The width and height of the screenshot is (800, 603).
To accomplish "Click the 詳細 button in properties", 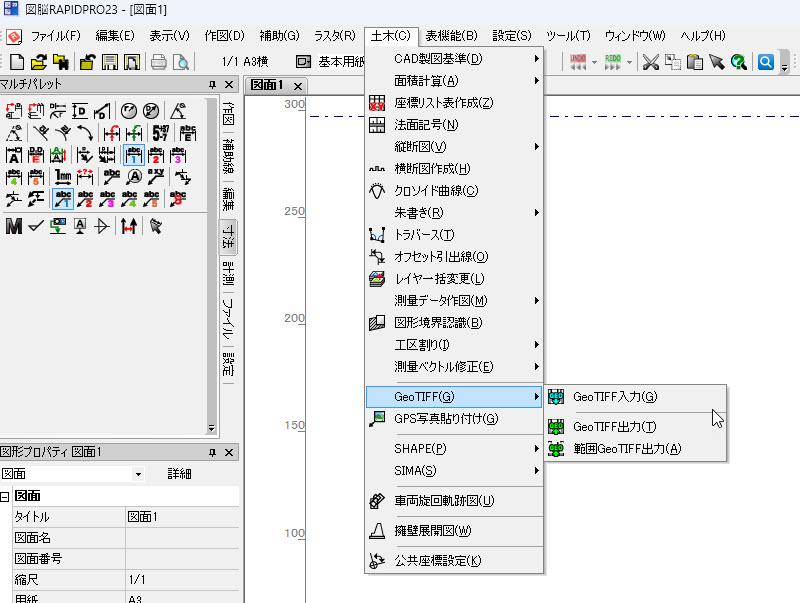I will point(179,474).
